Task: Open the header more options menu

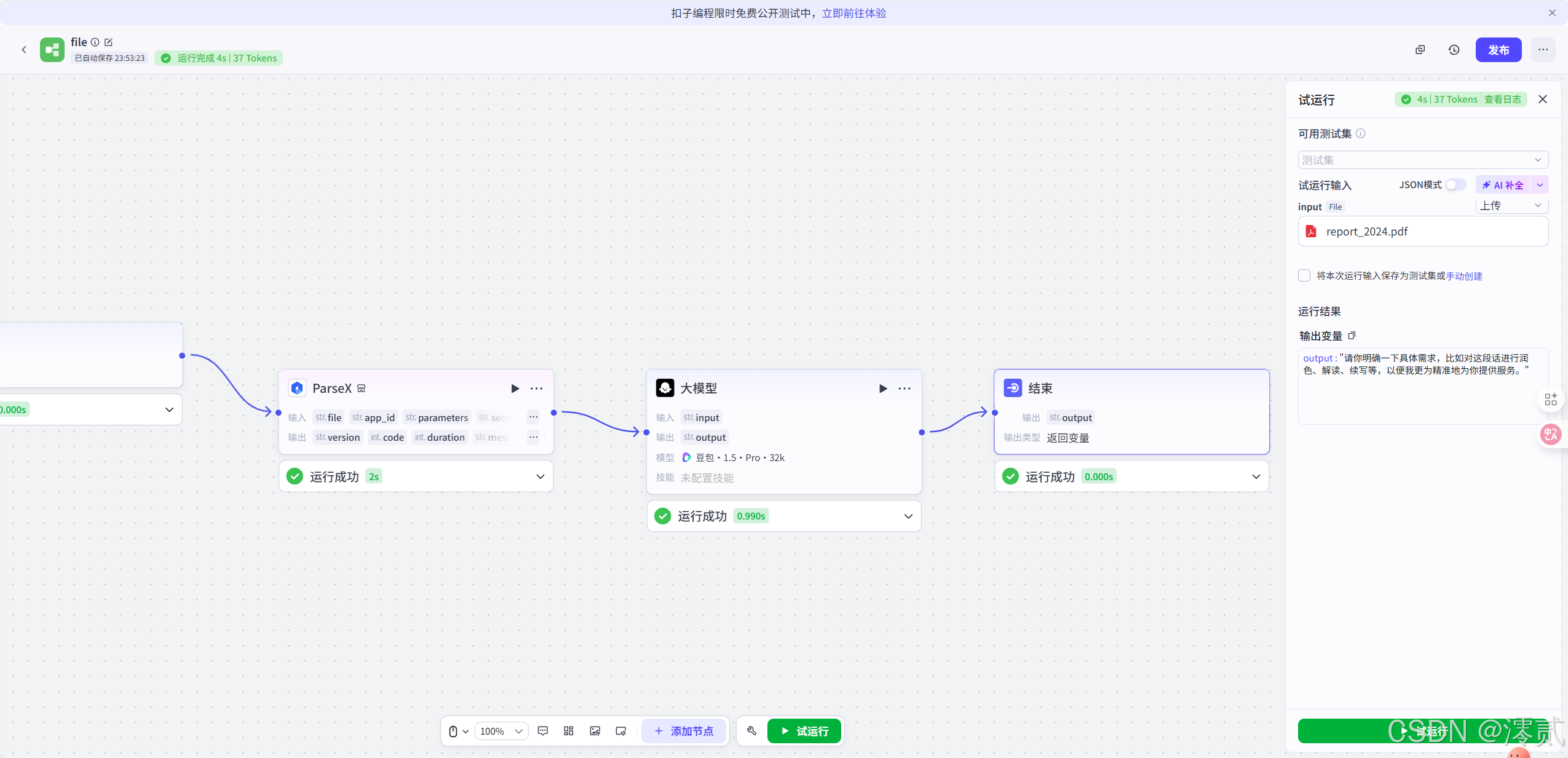Action: tap(1543, 50)
